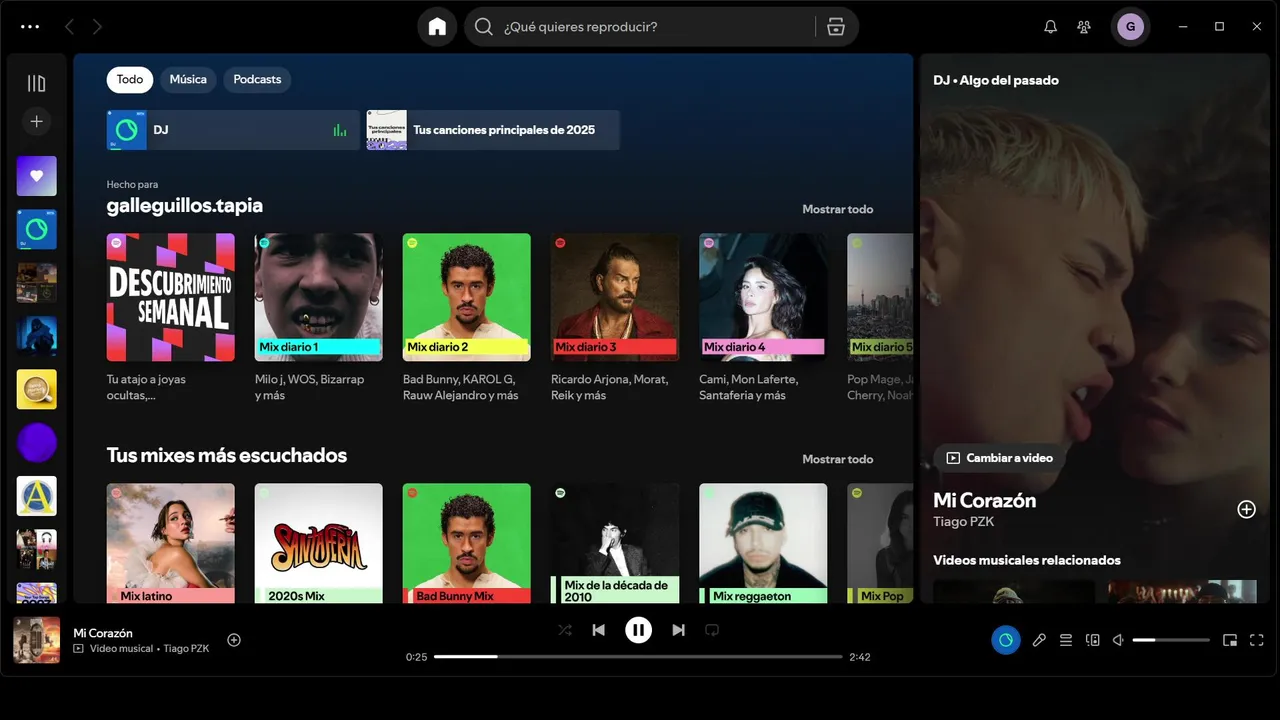Image resolution: width=1280 pixels, height=720 pixels.
Task: Open Mi Corazón title in side panel
Action: click(x=984, y=500)
